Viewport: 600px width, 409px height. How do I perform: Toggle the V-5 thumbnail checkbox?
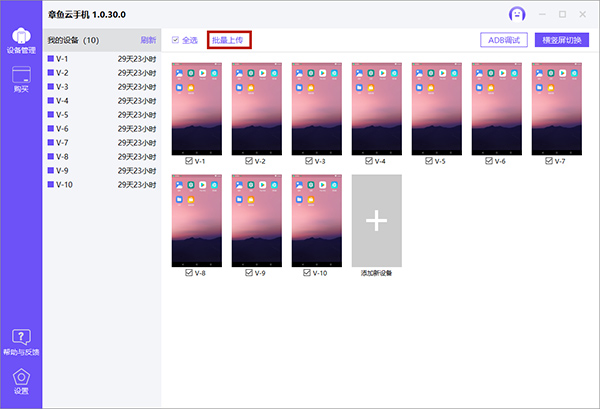(429, 161)
